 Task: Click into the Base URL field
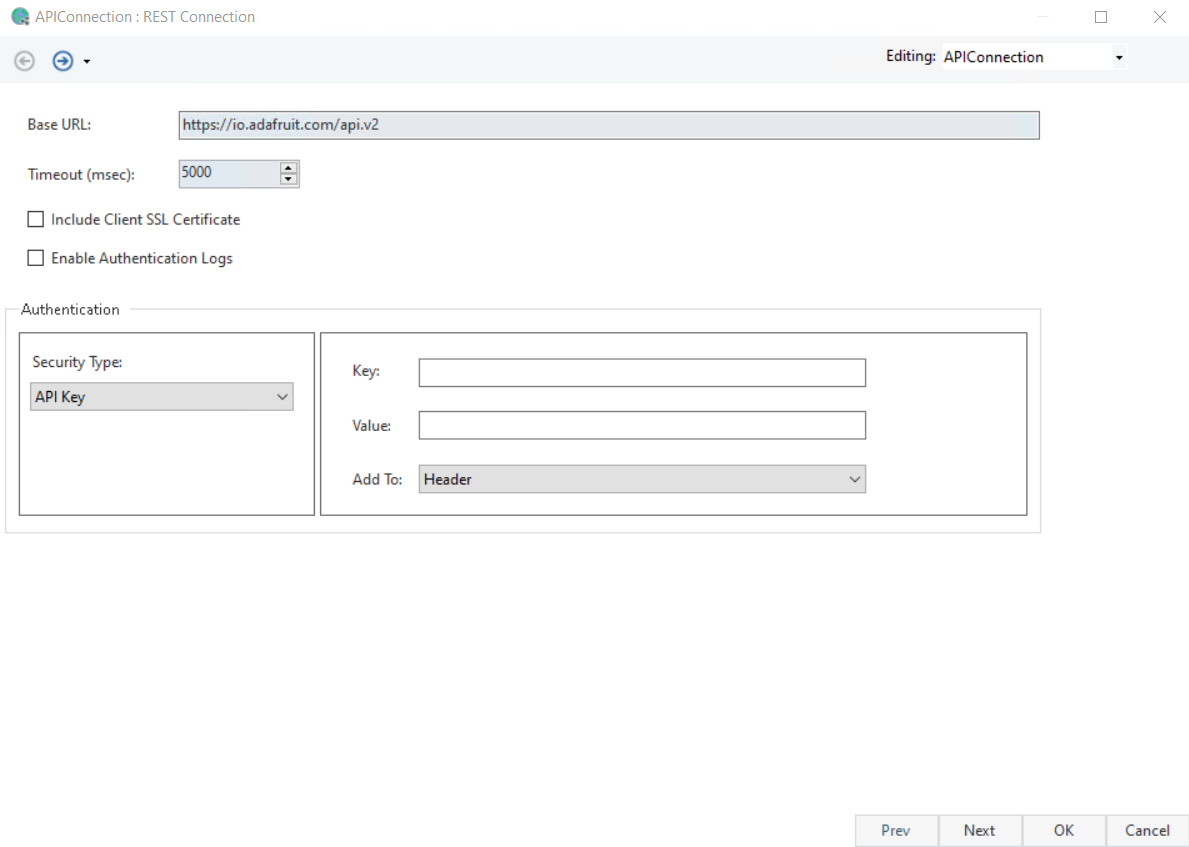608,125
